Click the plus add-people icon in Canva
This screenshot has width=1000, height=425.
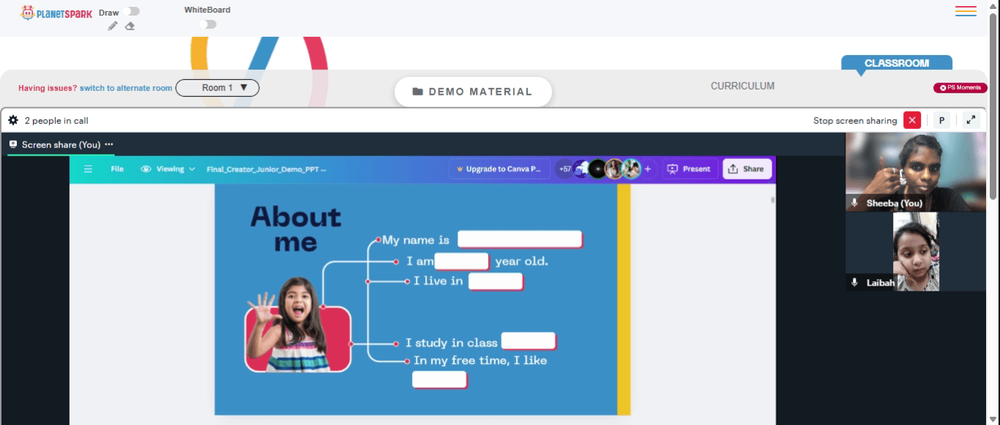pos(648,169)
